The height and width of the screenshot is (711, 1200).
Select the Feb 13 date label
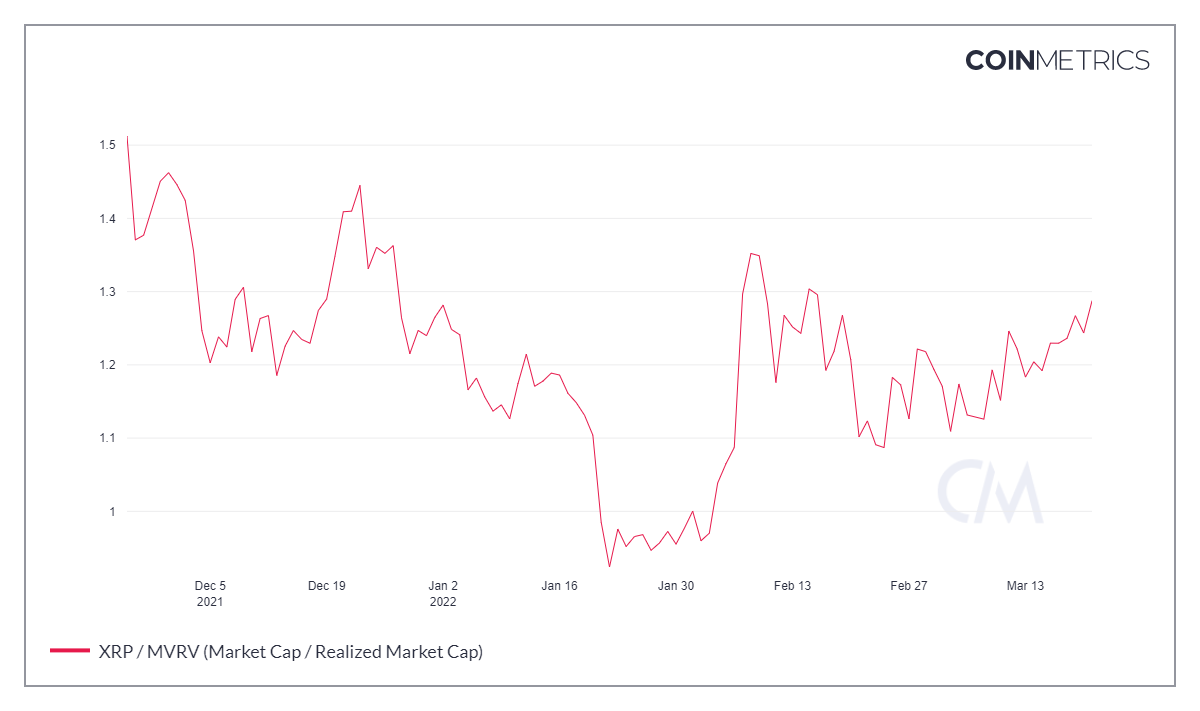[792, 586]
